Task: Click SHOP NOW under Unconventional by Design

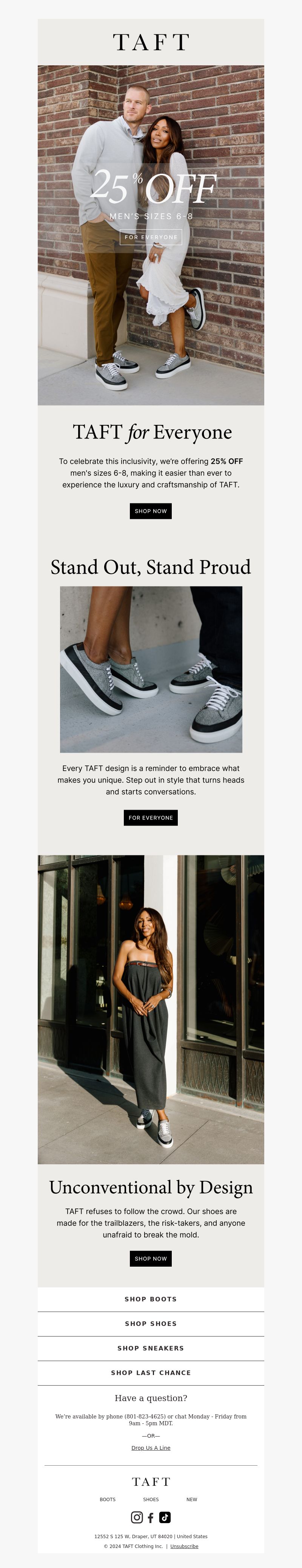Action: tap(151, 1258)
